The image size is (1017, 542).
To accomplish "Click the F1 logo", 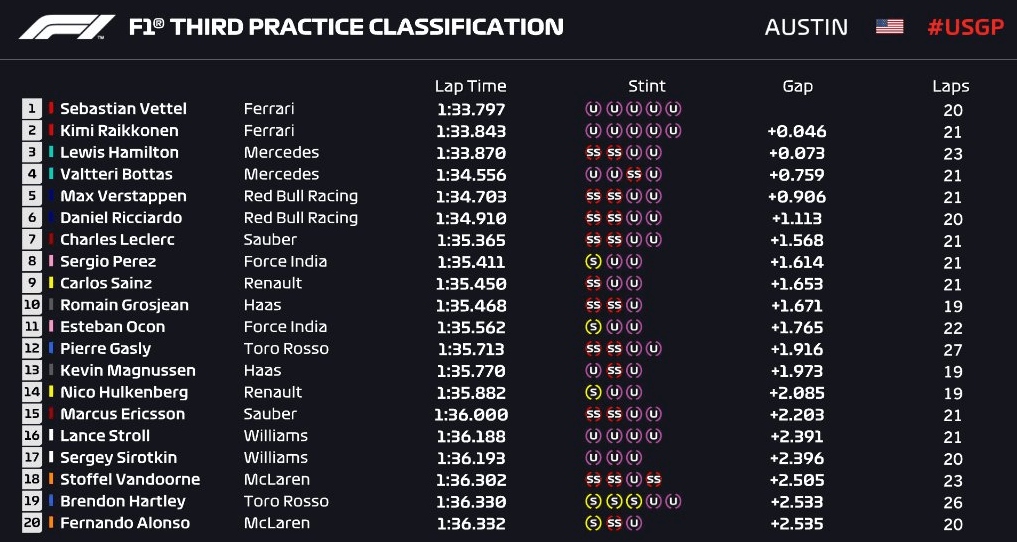I will pos(67,27).
